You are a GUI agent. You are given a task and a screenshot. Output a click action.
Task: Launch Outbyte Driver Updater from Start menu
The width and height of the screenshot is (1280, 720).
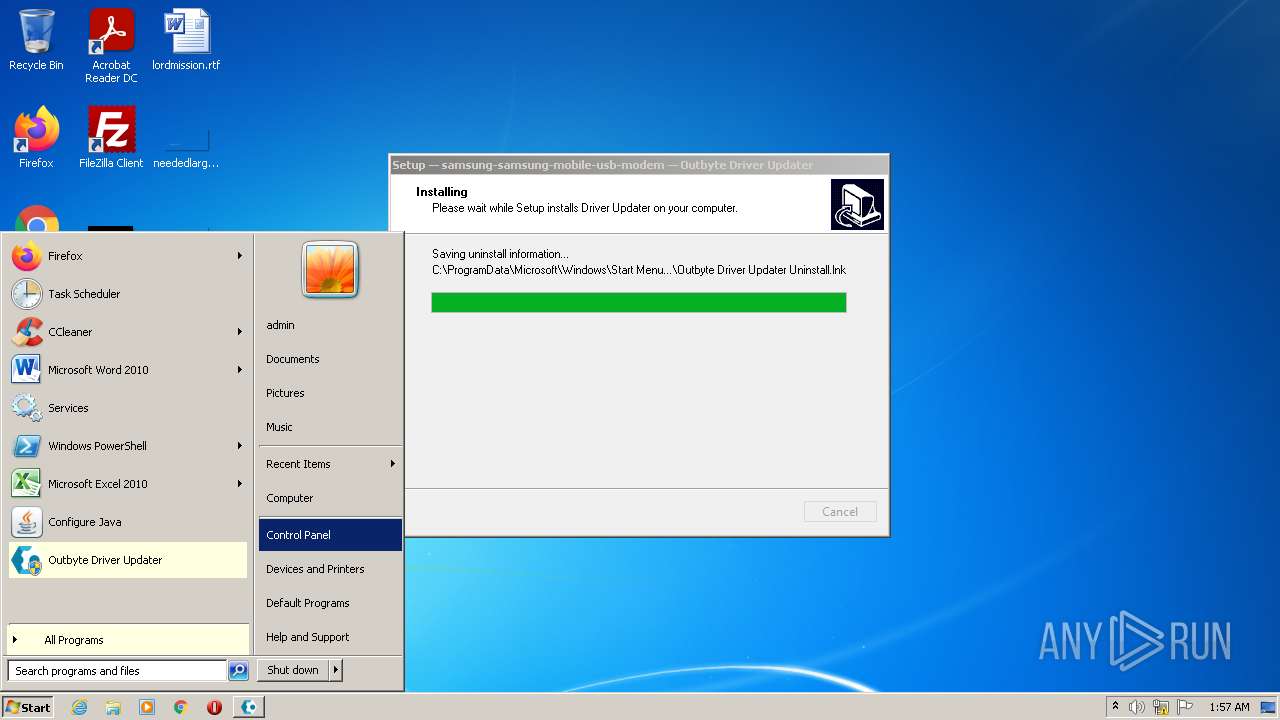coord(127,560)
